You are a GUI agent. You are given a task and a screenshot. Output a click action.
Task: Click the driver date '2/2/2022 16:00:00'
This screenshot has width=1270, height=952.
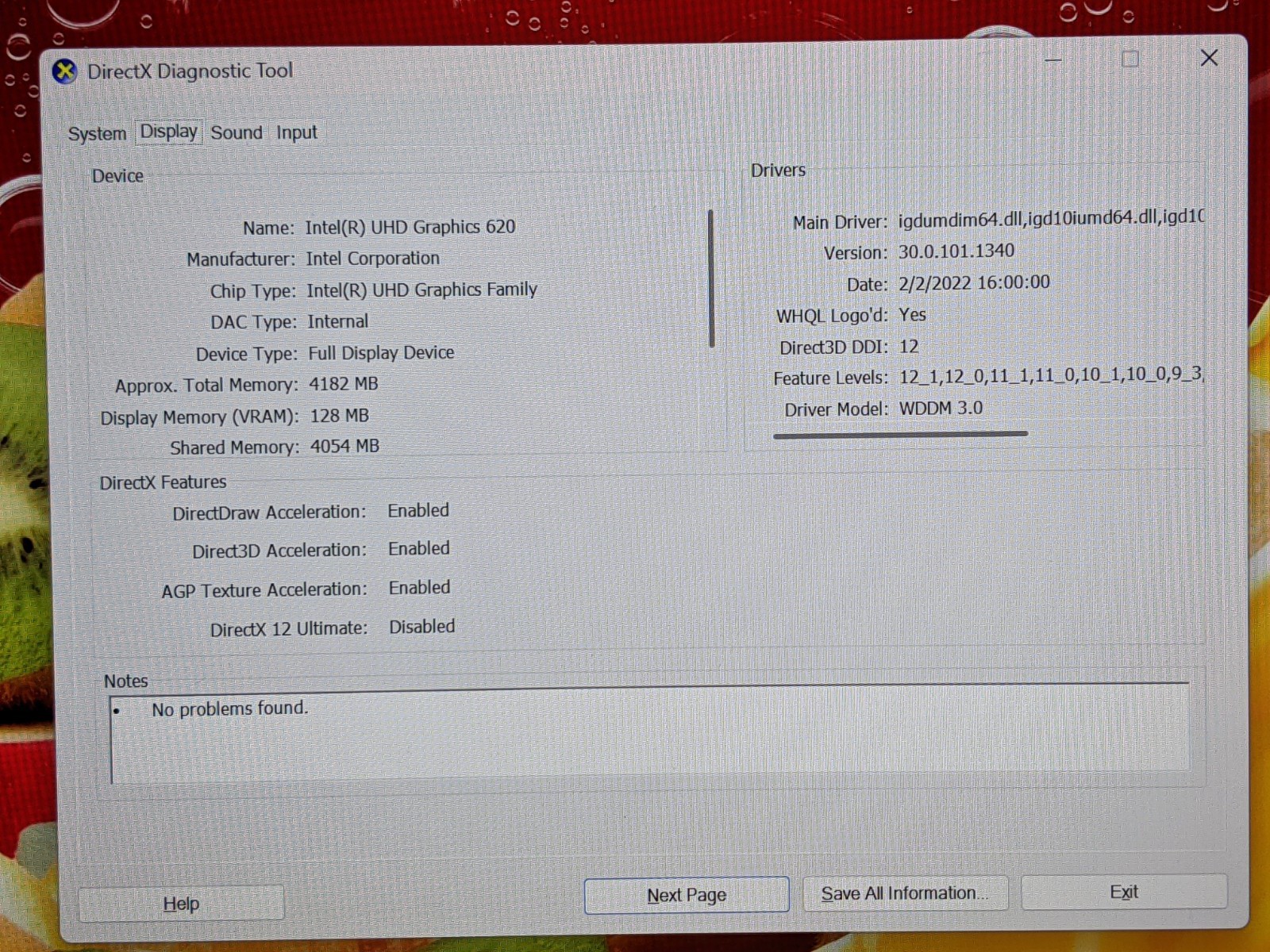coord(974,283)
